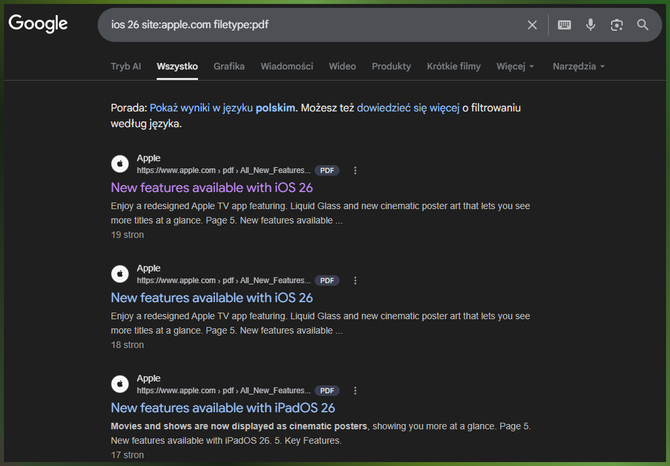Open 'New features available with iPadOS 26' result
Image resolution: width=670 pixels, height=466 pixels.
(223, 408)
